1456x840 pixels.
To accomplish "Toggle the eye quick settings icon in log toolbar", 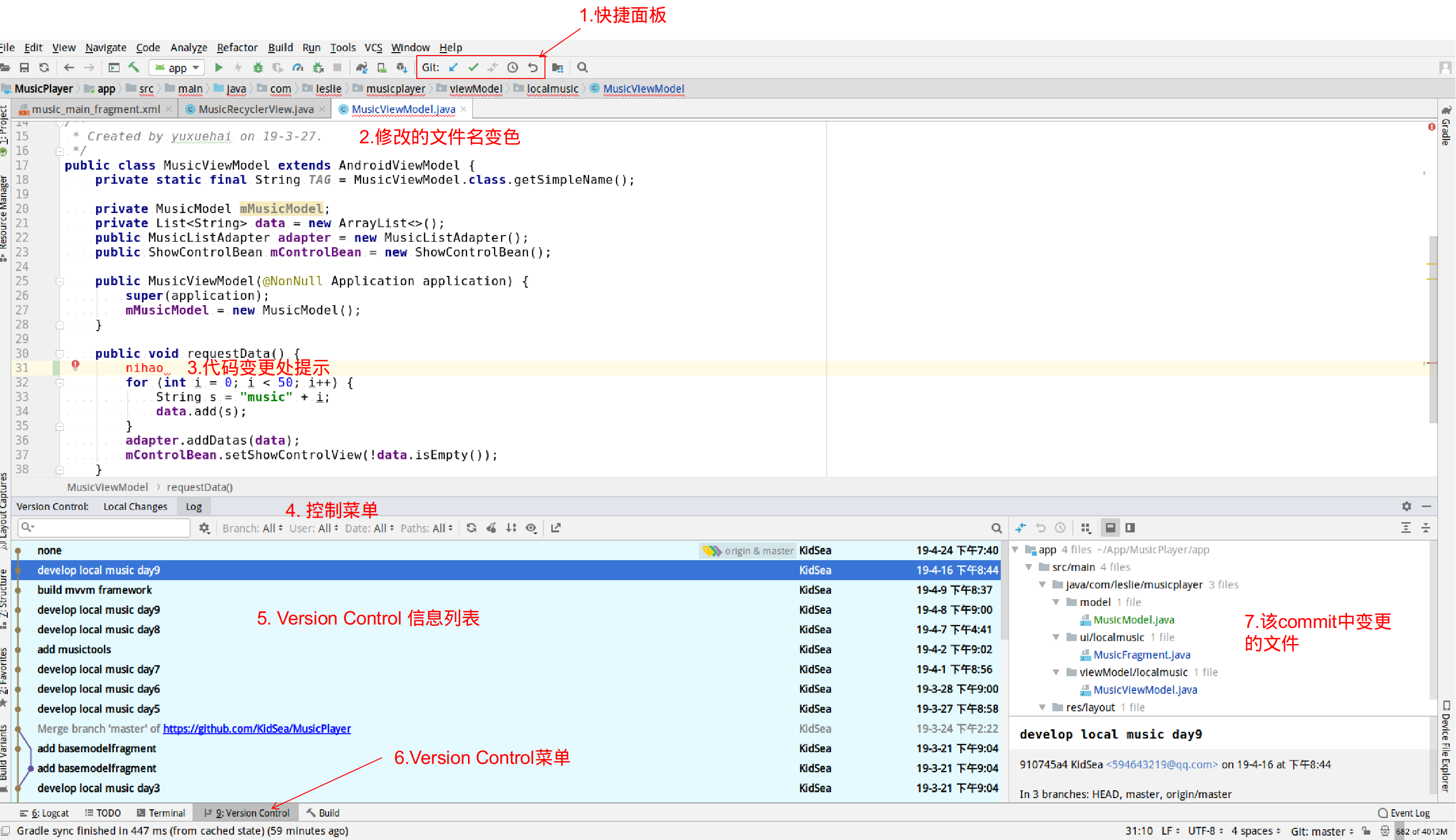I will click(531, 528).
